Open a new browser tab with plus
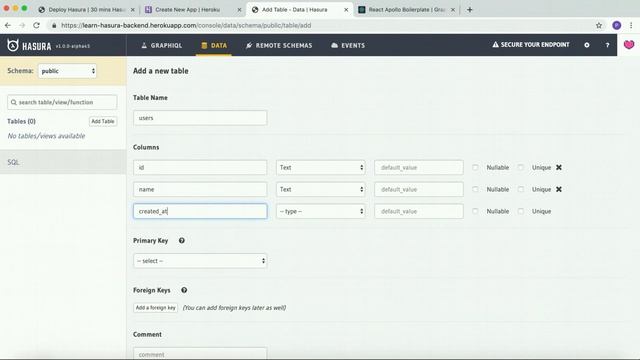This screenshot has height=360, width=640. (469, 9)
